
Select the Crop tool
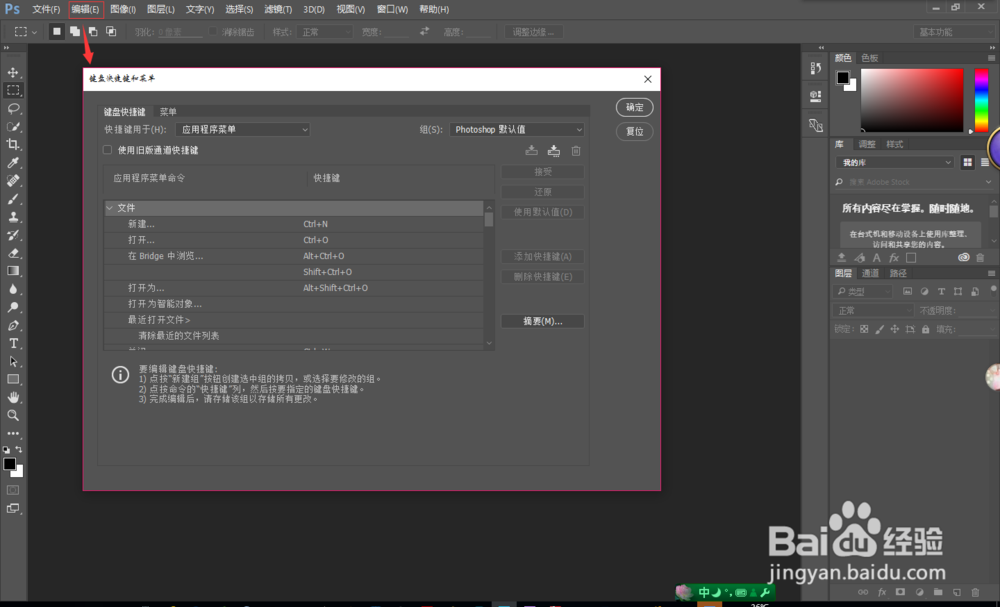coord(13,144)
